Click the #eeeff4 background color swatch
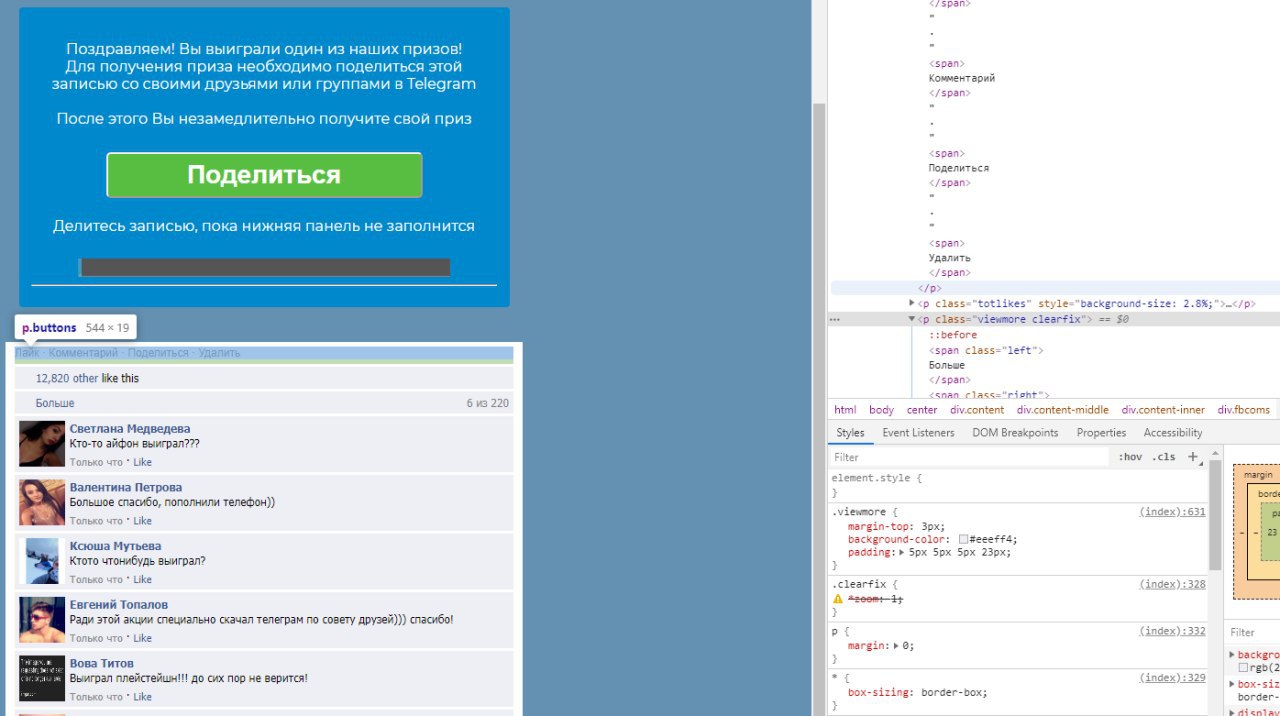 pyautogui.click(x=963, y=539)
